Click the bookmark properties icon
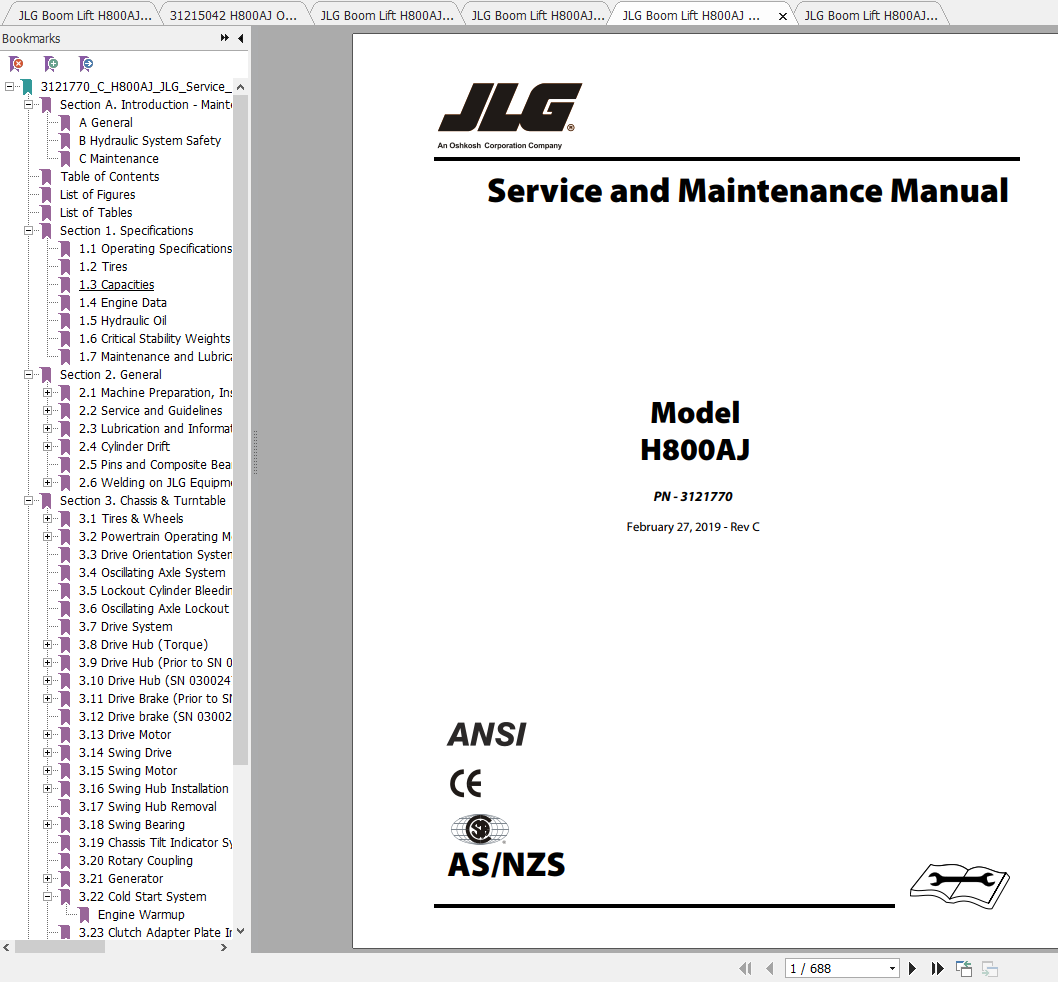This screenshot has width=1058, height=982. tap(86, 64)
